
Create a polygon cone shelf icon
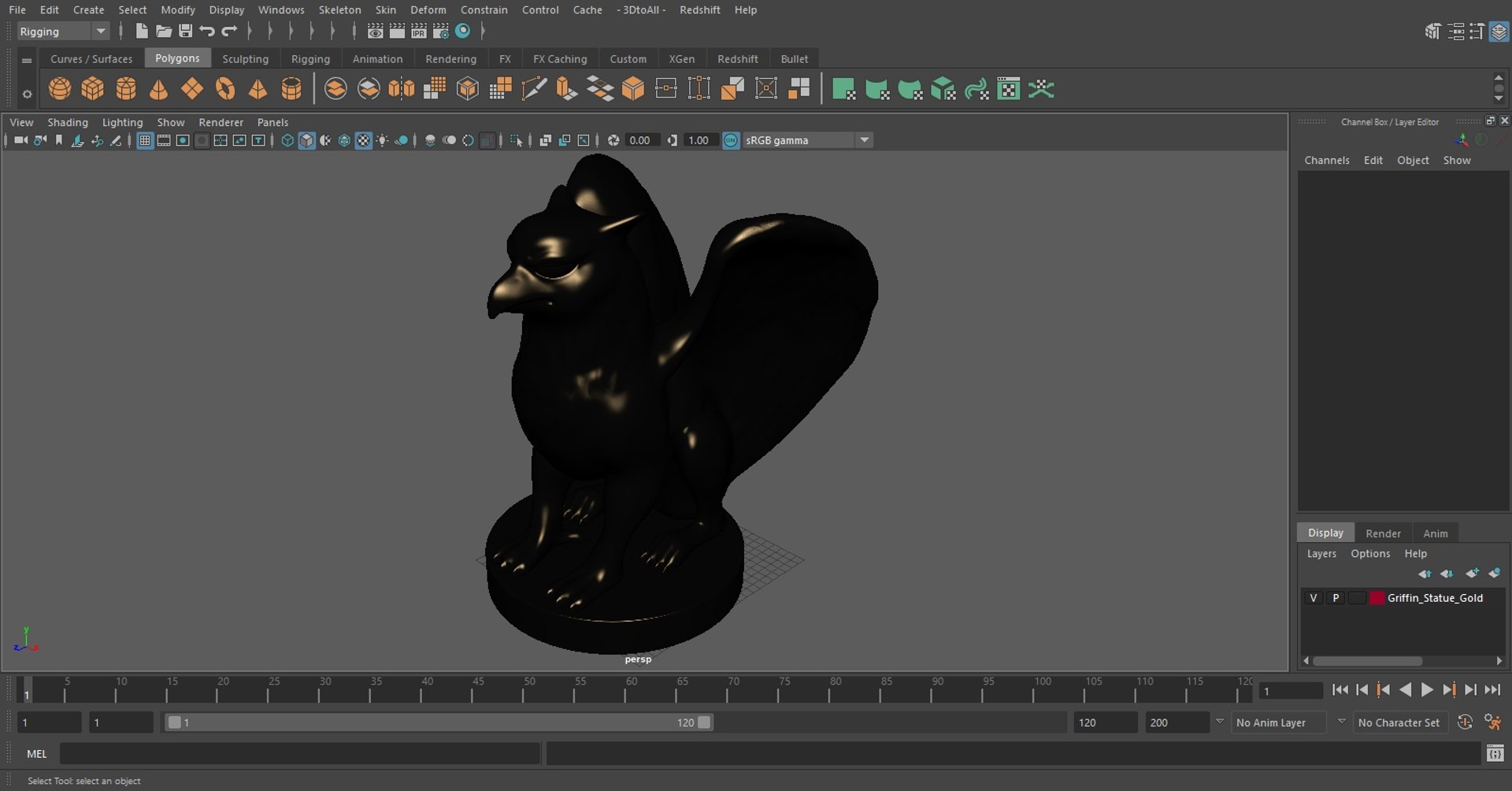(x=159, y=89)
